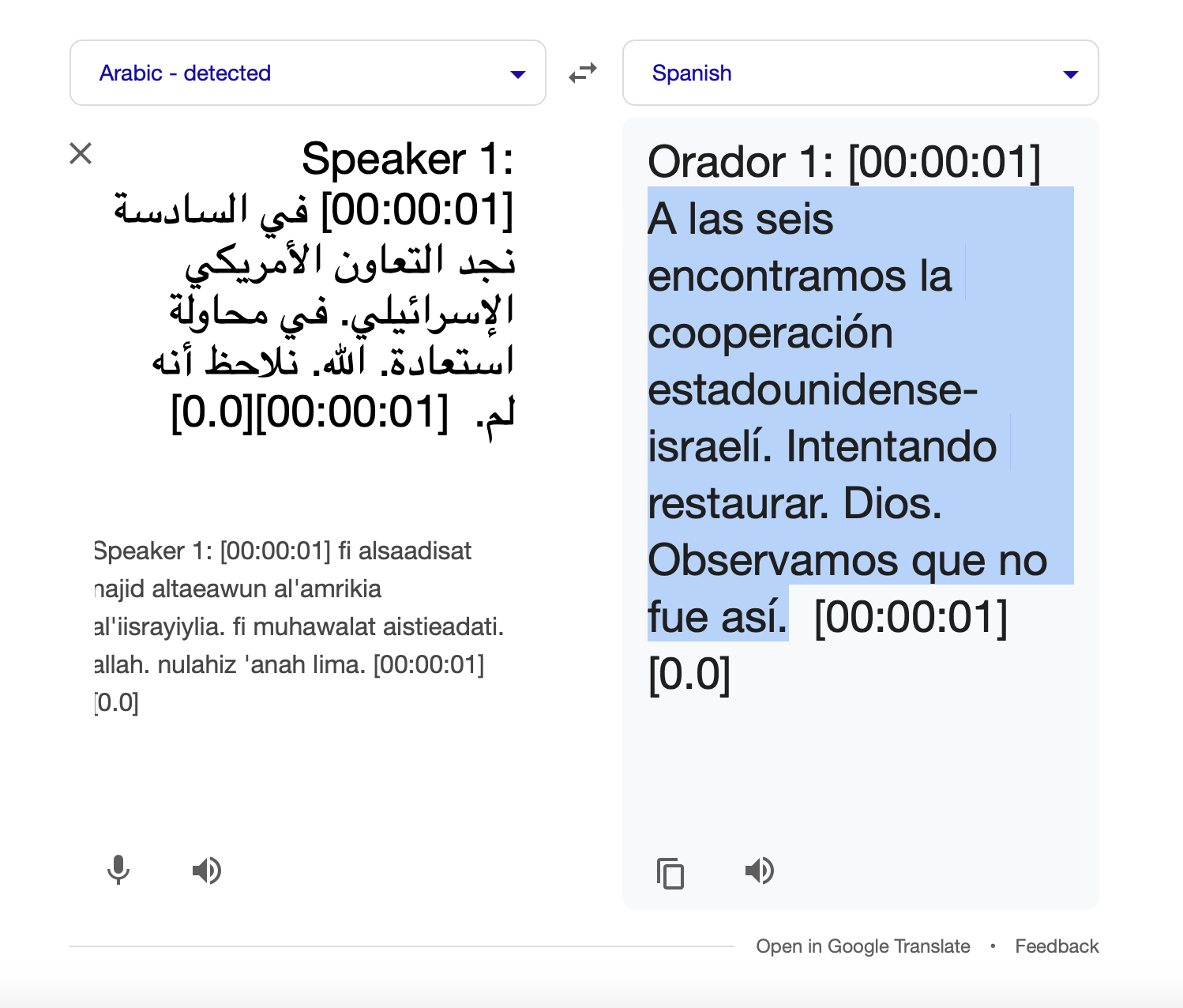Click the "[0.0]" at translation end
Screen dimensions: 1183x1008
689,674
